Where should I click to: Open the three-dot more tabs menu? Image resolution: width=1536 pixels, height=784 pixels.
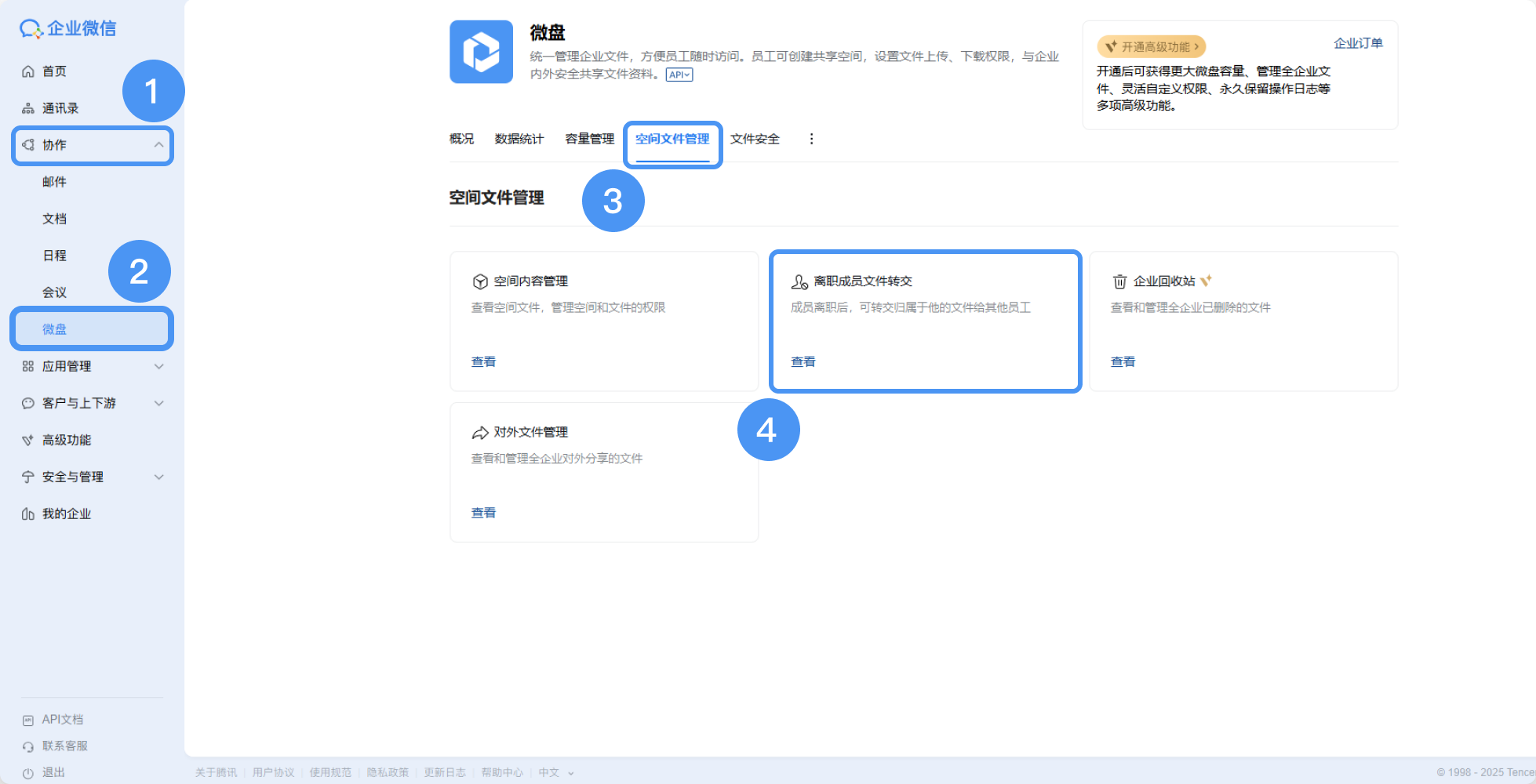811,139
